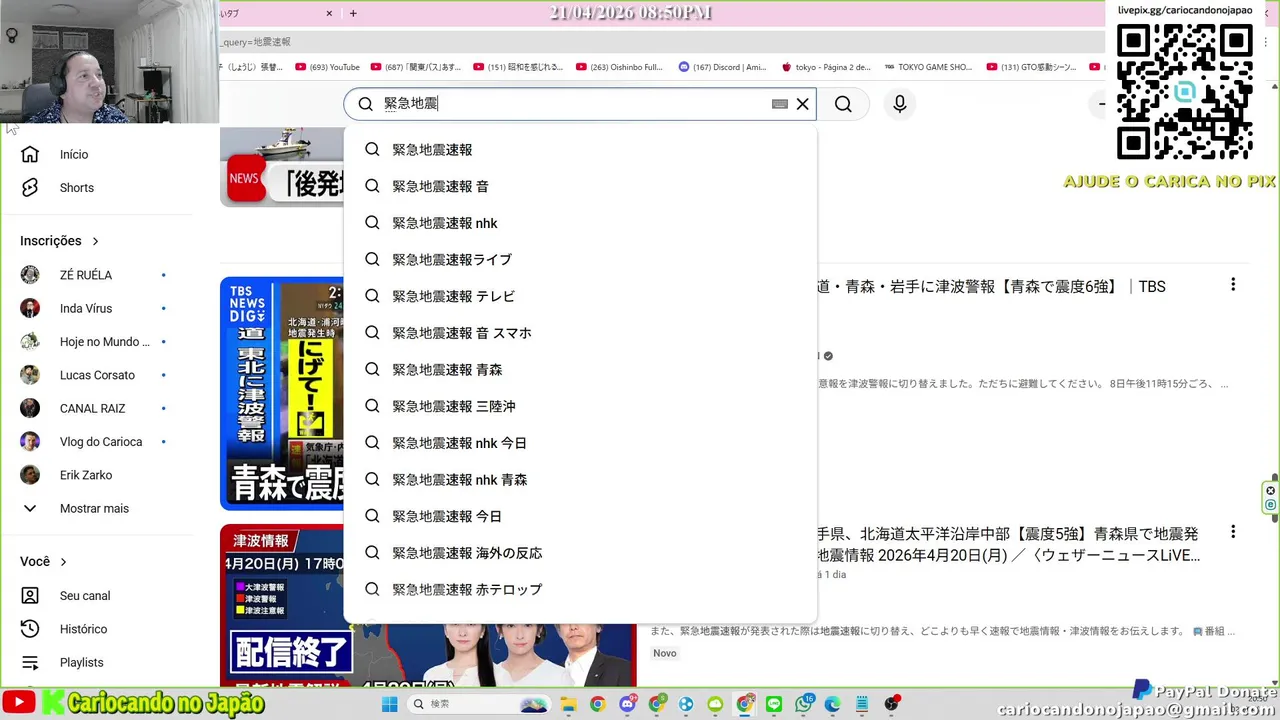Screen dimensions: 1280x720
Task: Select suggestion 緊急地震速報 nhk
Action: click(x=580, y=223)
